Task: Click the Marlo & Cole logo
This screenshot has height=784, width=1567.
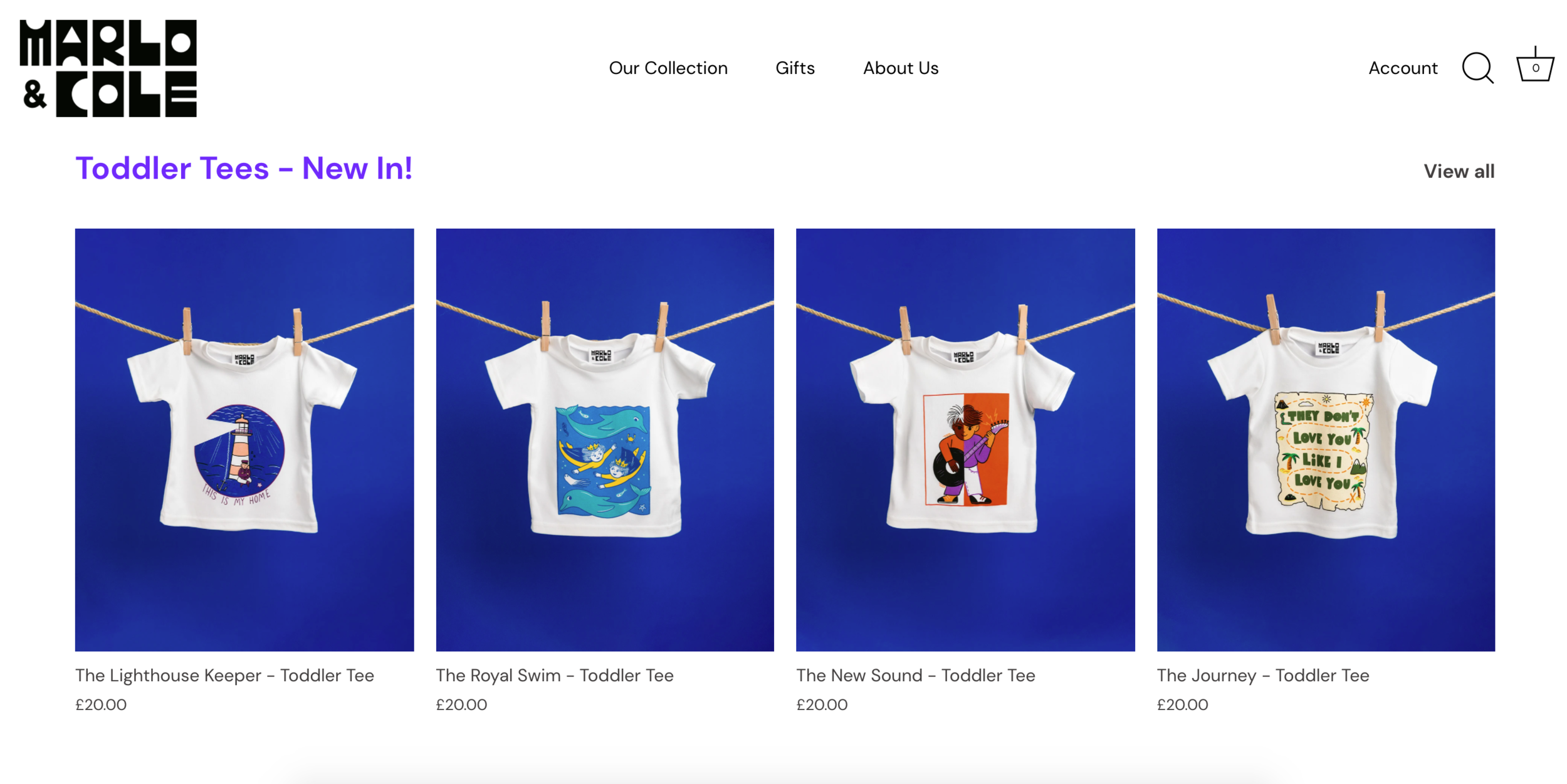Action: point(108,68)
